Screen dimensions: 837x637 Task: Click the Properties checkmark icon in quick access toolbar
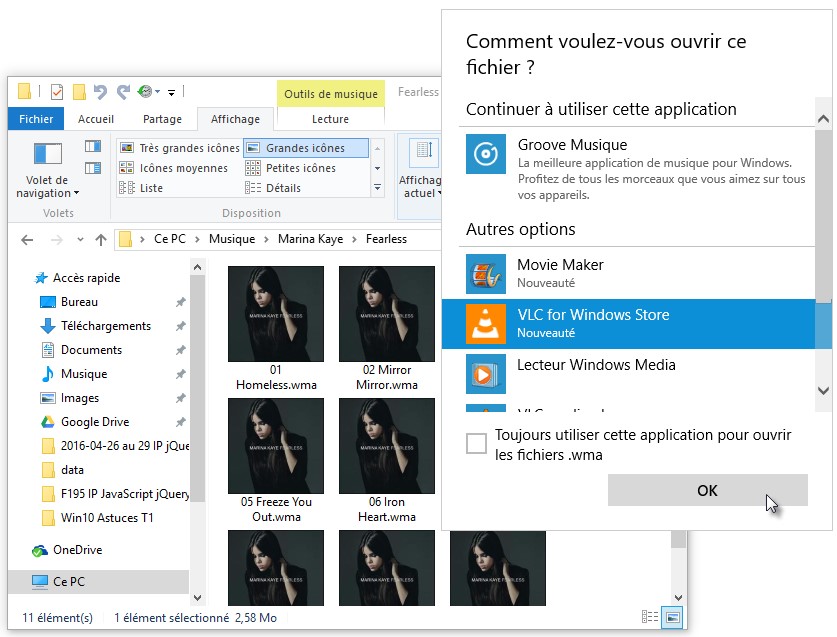[57, 92]
